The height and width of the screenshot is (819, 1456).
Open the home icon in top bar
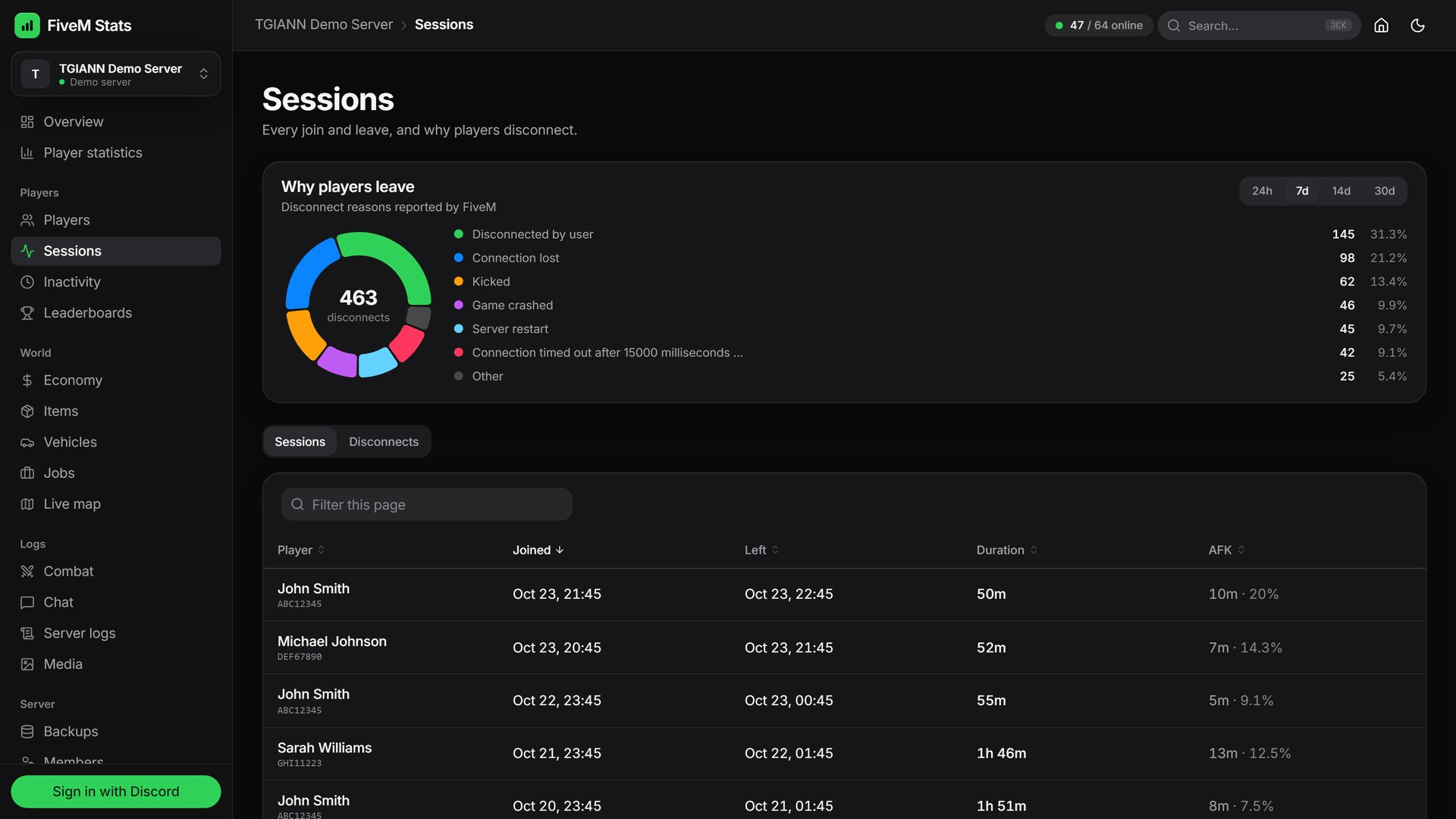pos(1381,25)
